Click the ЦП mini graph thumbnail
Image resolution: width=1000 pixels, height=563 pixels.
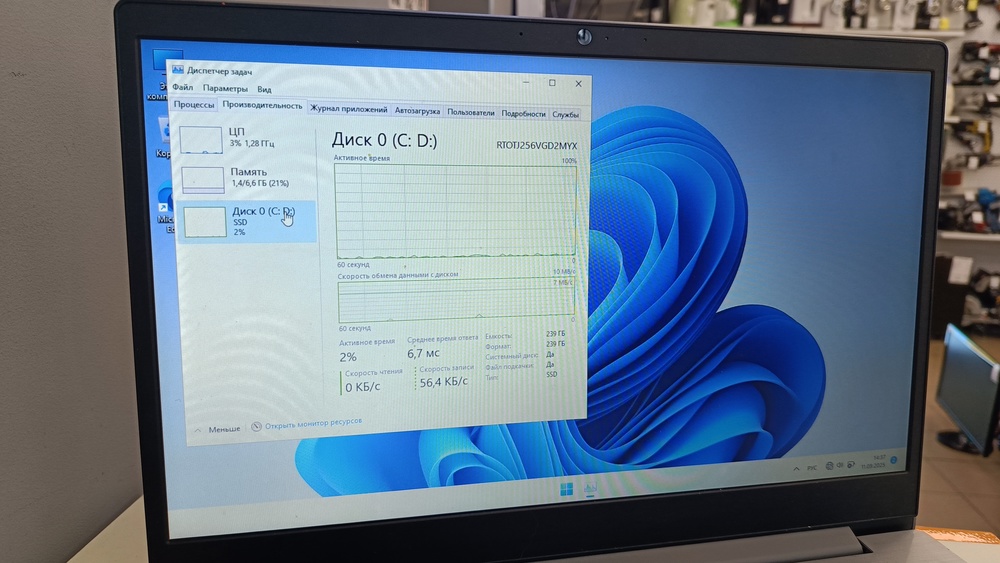201,140
